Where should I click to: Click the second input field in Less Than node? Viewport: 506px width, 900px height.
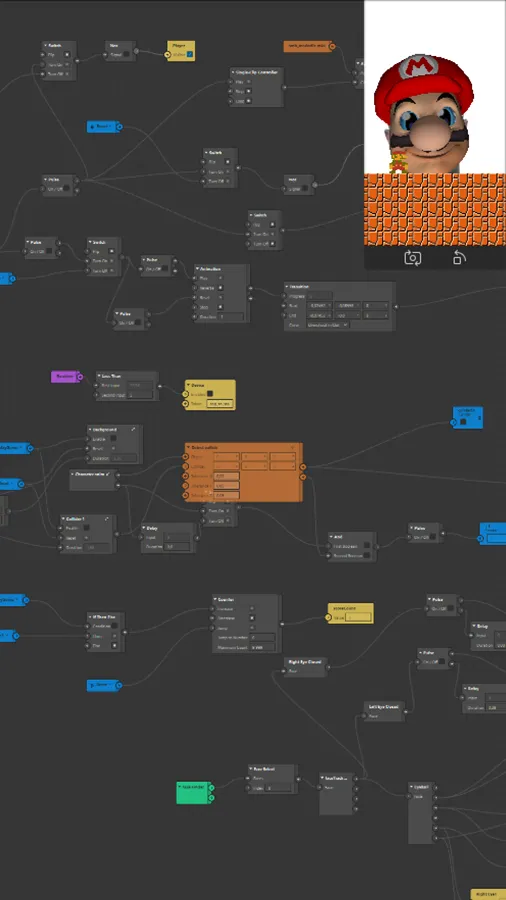(140, 395)
